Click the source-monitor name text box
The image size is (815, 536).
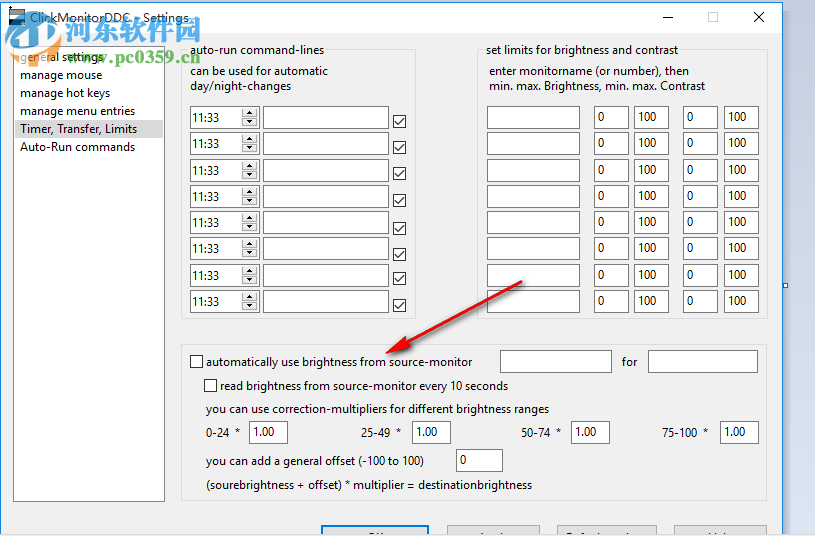[556, 361]
